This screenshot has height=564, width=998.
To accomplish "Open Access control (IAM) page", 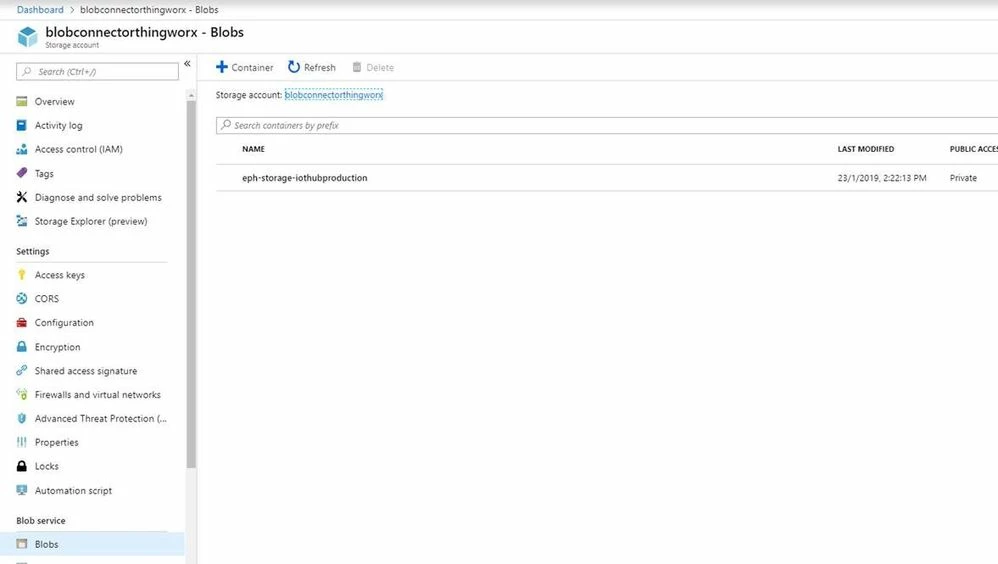I will pos(78,150).
